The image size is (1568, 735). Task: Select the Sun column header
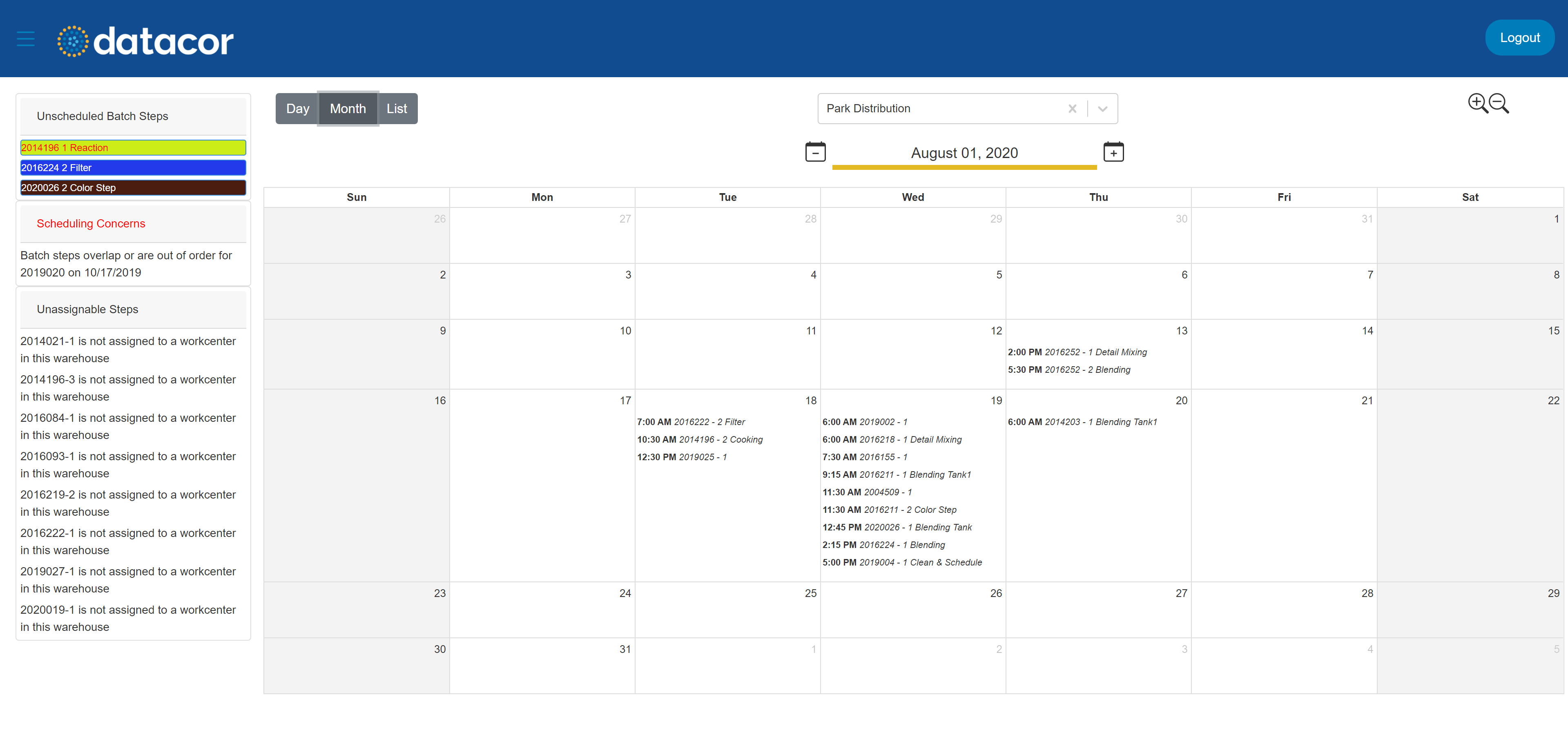[357, 197]
